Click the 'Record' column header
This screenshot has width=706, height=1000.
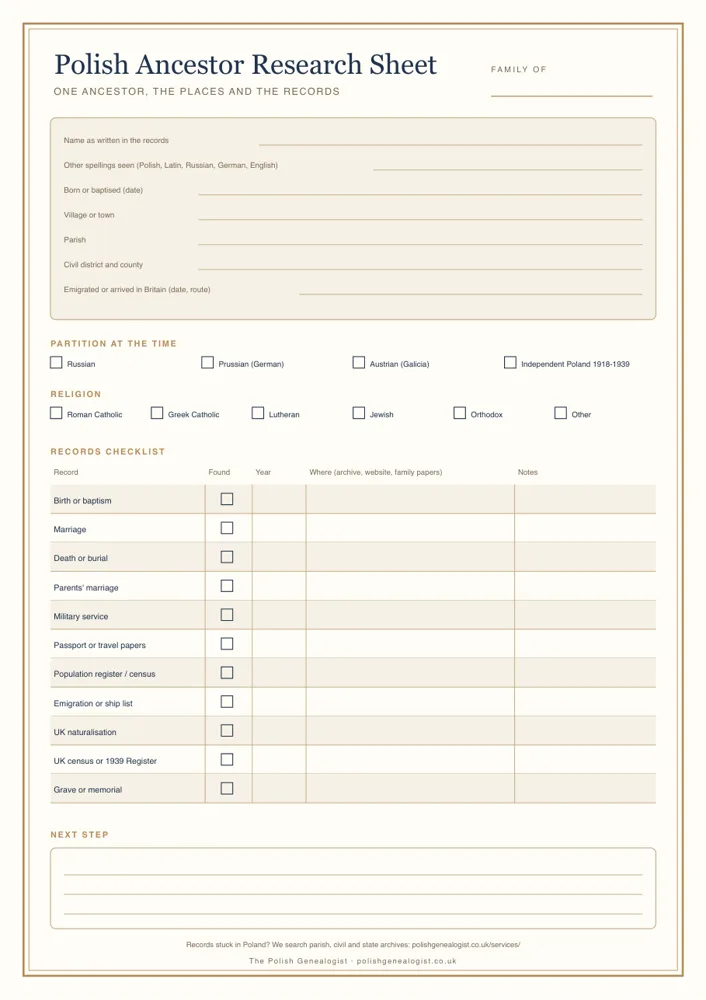point(66,472)
